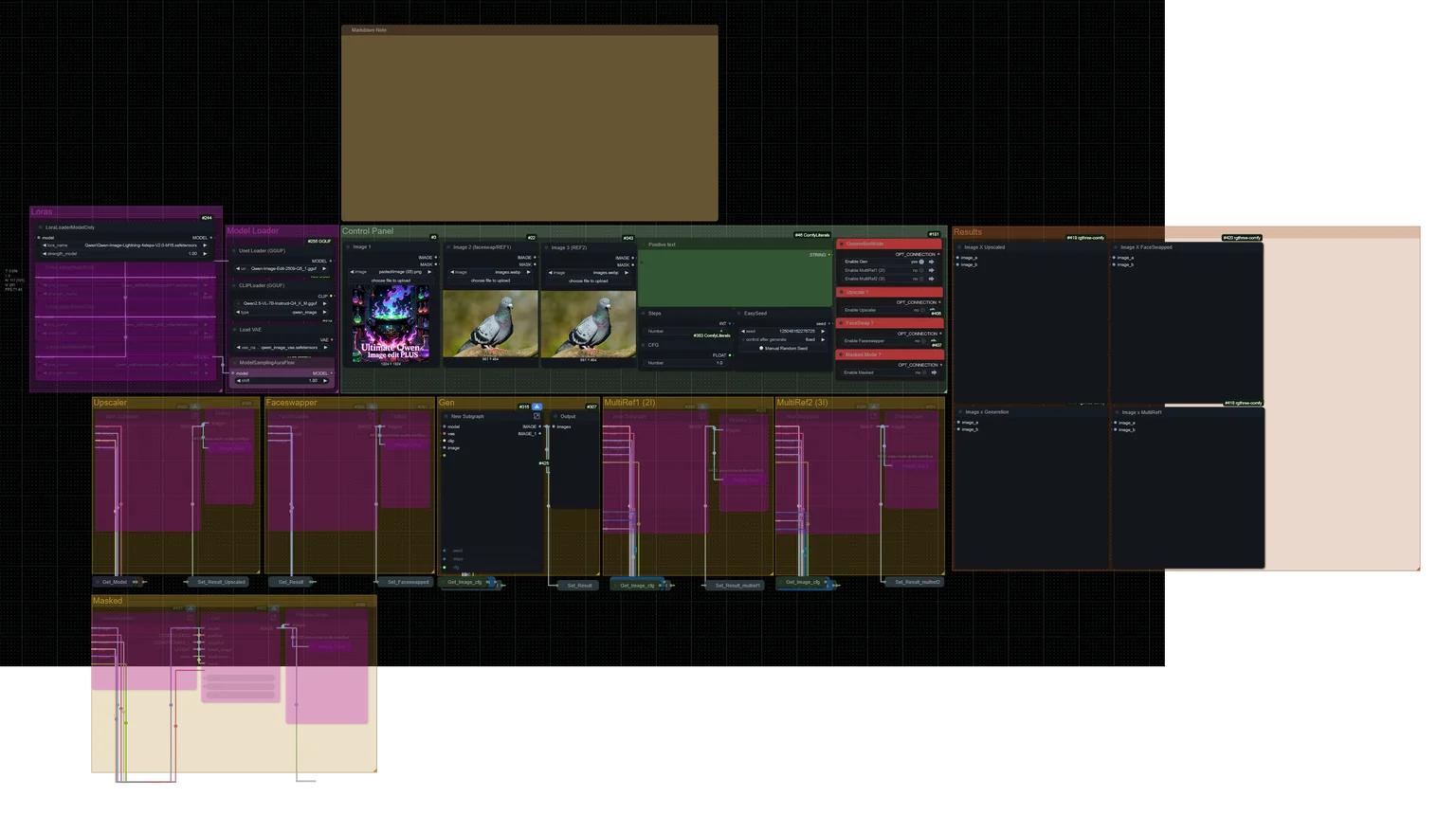Click choose file to upload under Image 1
Image resolution: width=1456 pixels, height=833 pixels.
click(391, 281)
